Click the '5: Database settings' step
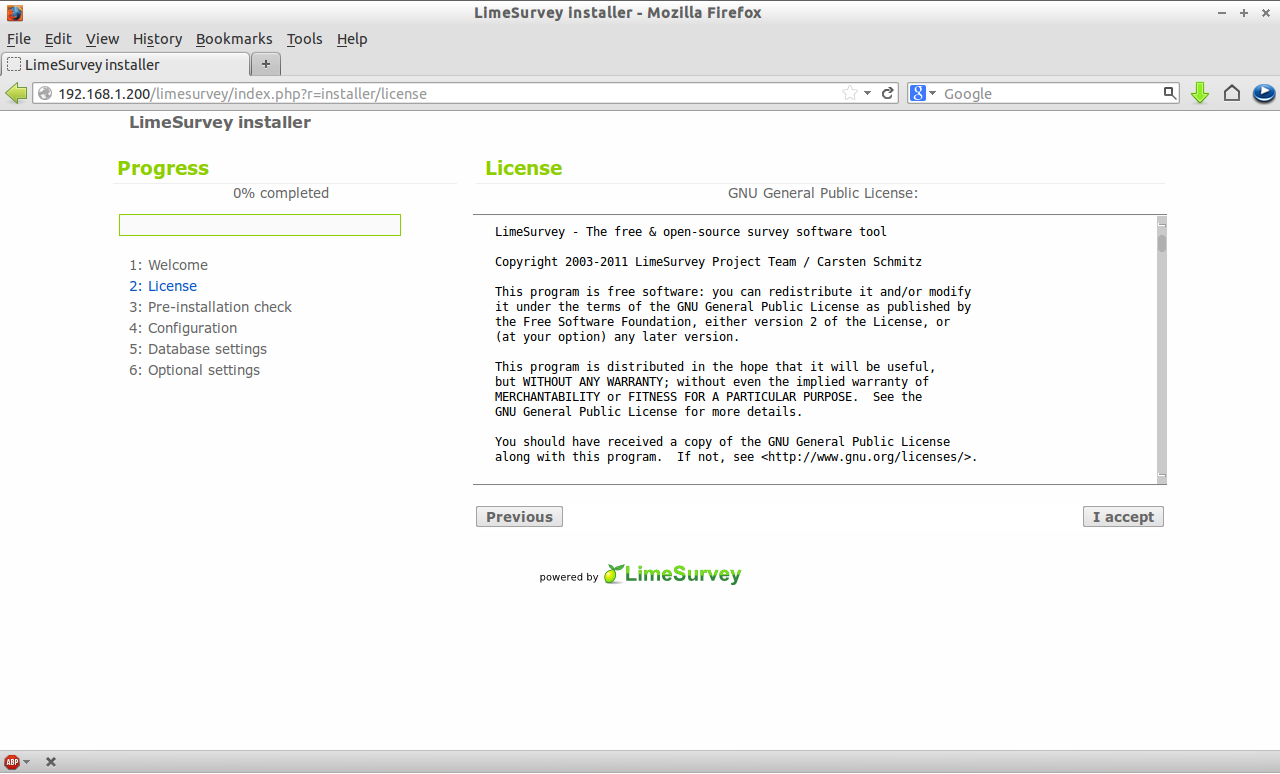 (x=198, y=349)
